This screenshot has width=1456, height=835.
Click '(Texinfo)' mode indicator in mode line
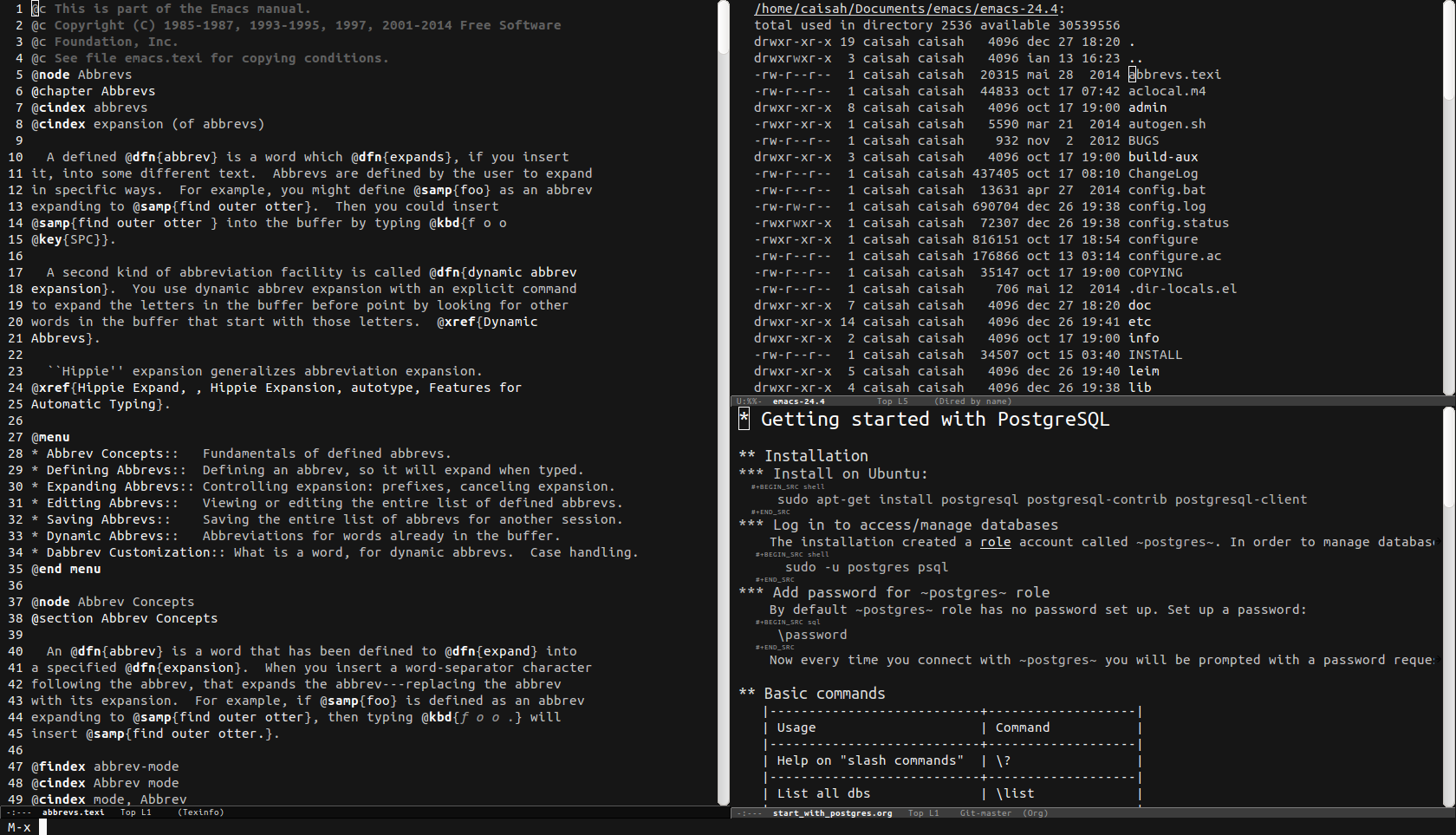coord(201,812)
